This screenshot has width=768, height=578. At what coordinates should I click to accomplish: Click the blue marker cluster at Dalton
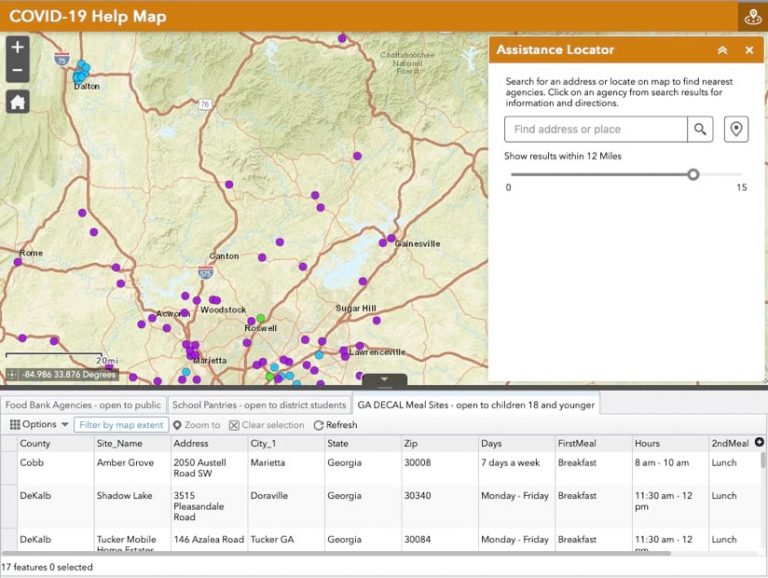81,72
